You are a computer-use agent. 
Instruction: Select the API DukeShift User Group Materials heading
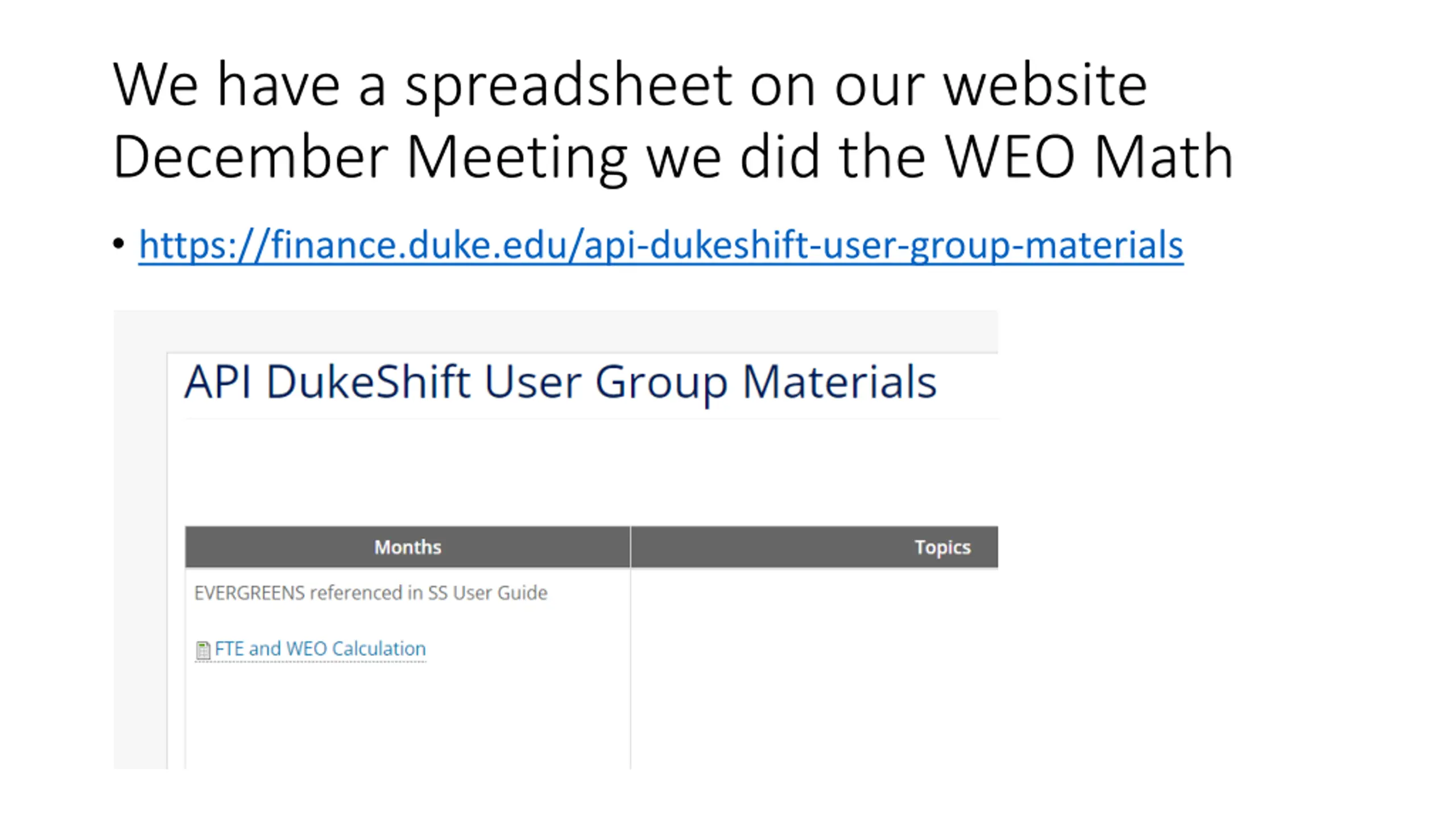point(560,383)
